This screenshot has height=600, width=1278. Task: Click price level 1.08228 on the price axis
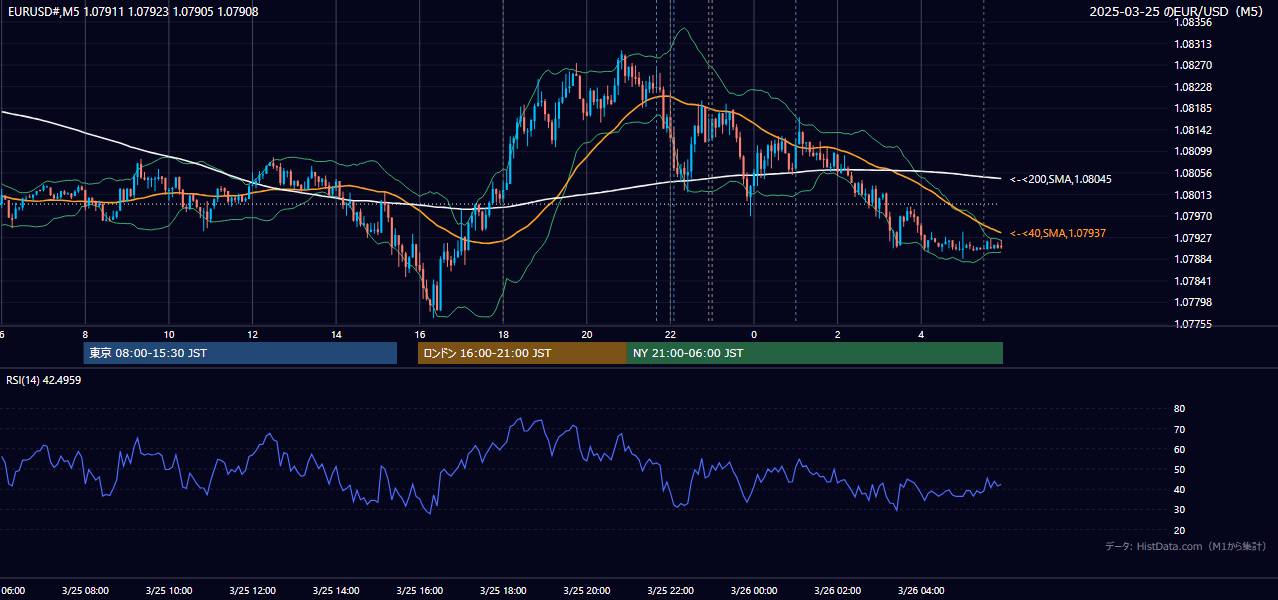click(1194, 87)
